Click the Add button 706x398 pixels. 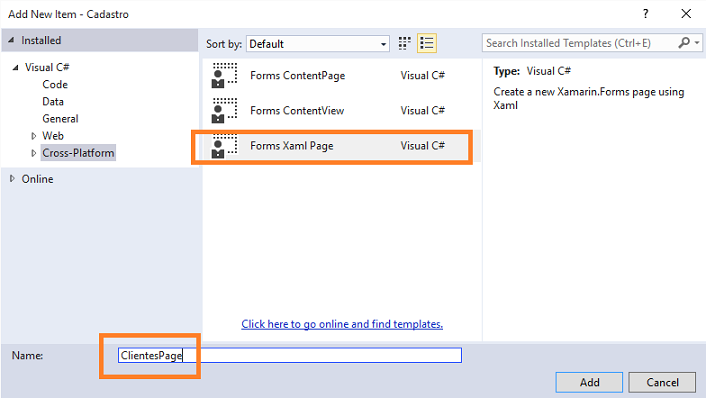(x=589, y=382)
